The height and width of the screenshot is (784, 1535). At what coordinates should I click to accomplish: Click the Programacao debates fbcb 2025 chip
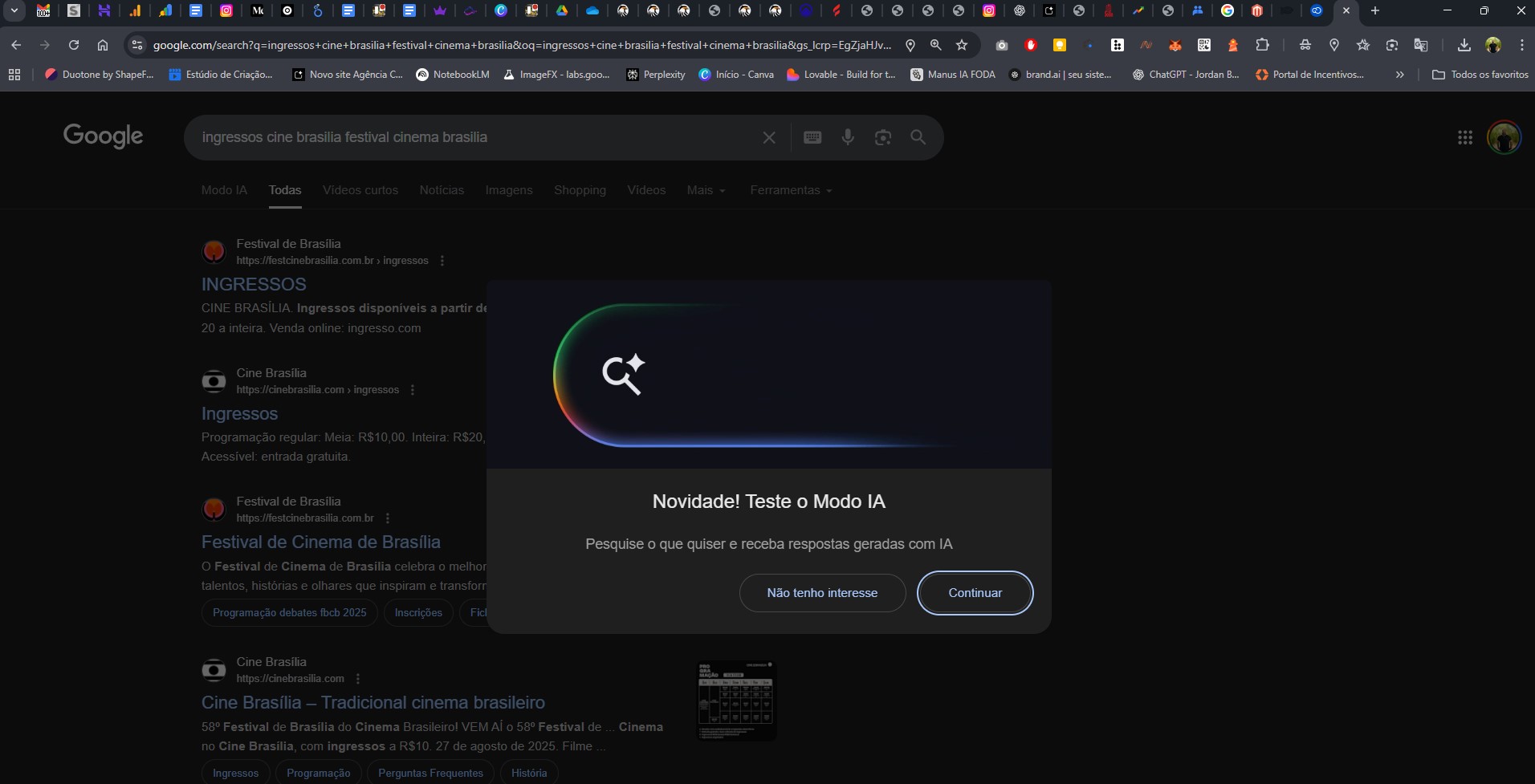[289, 612]
